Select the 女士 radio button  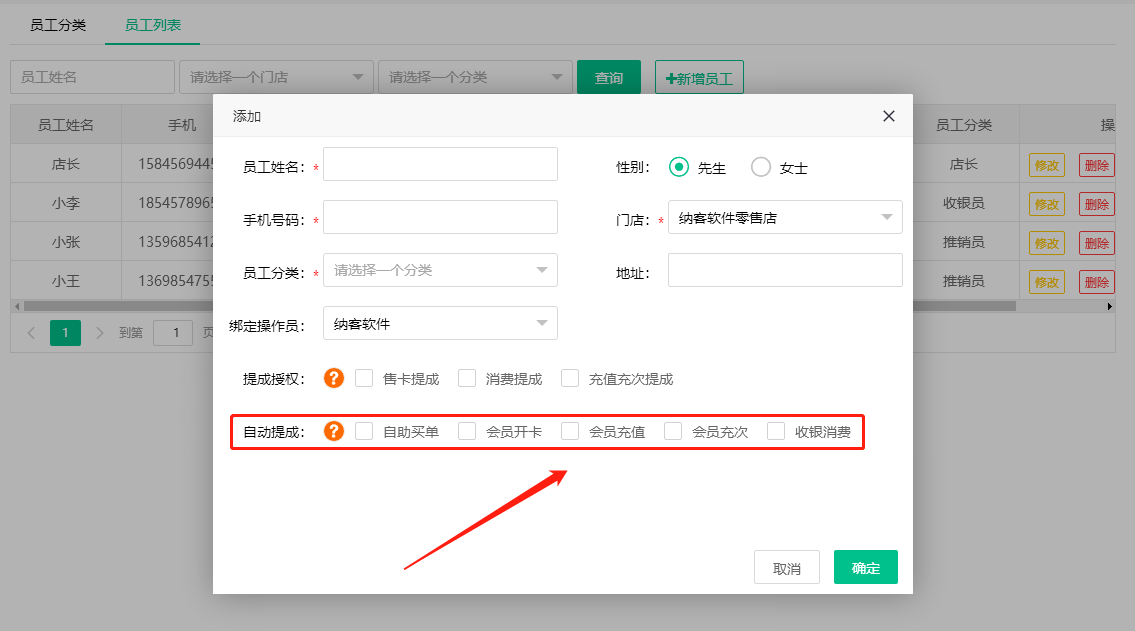click(761, 167)
